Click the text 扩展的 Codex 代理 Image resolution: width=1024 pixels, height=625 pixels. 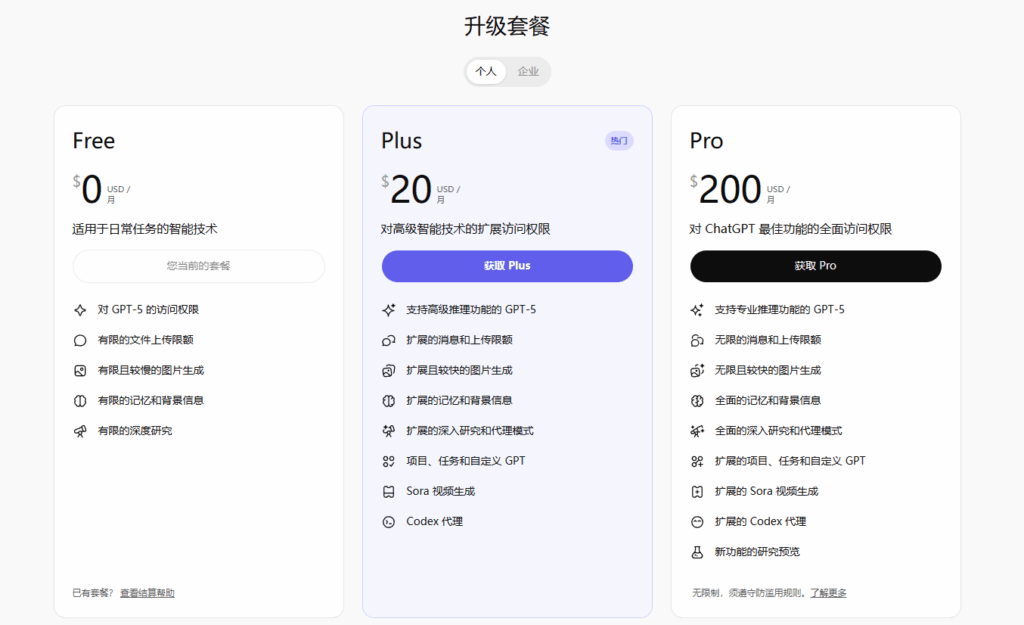click(x=760, y=521)
